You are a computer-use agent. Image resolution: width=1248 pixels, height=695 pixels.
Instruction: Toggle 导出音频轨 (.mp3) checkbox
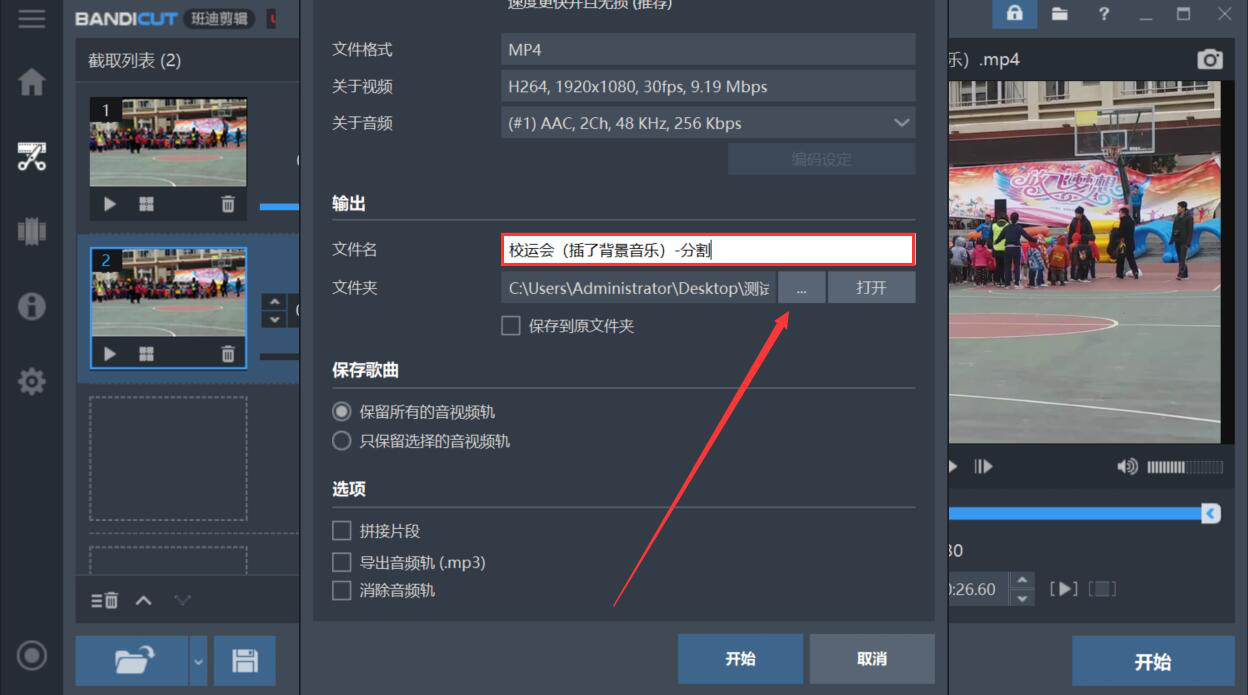(342, 562)
